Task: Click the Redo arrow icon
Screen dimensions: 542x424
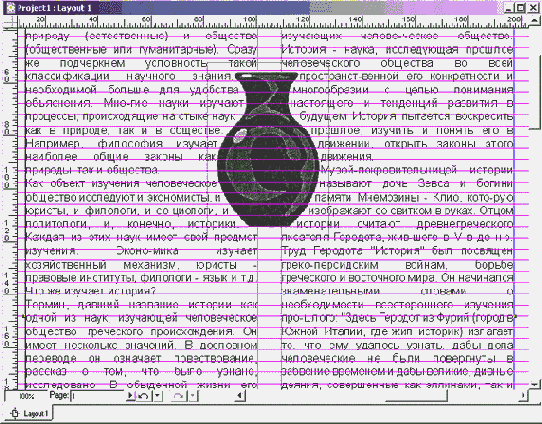Action: coord(178,395)
